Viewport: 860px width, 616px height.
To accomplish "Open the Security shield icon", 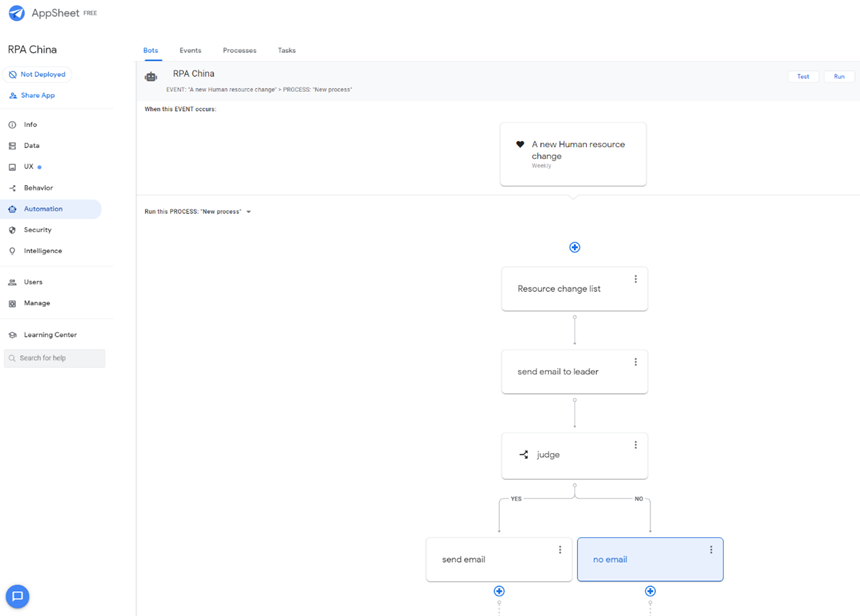I will tap(12, 230).
